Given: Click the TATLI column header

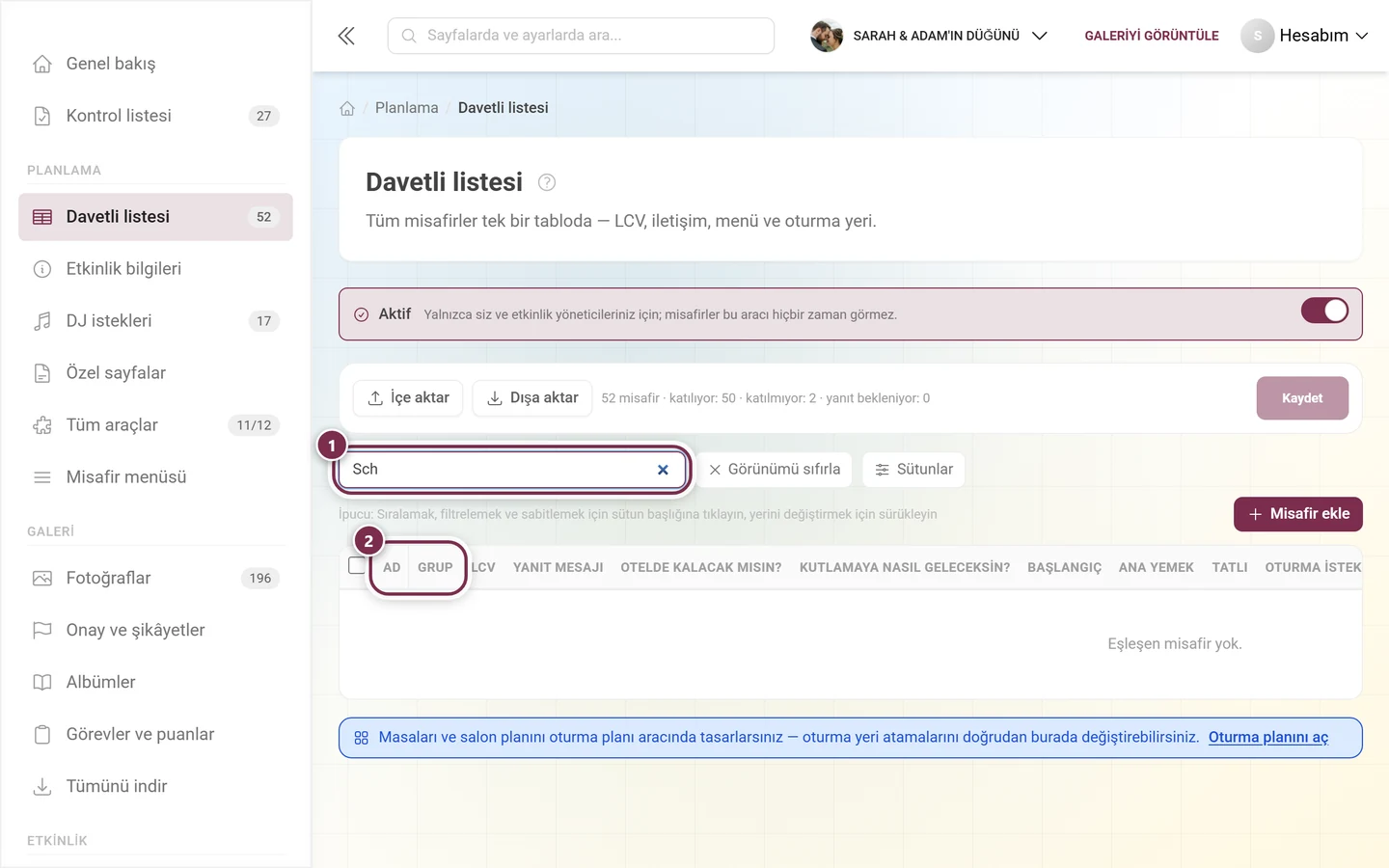Looking at the screenshot, I should click(x=1230, y=568).
